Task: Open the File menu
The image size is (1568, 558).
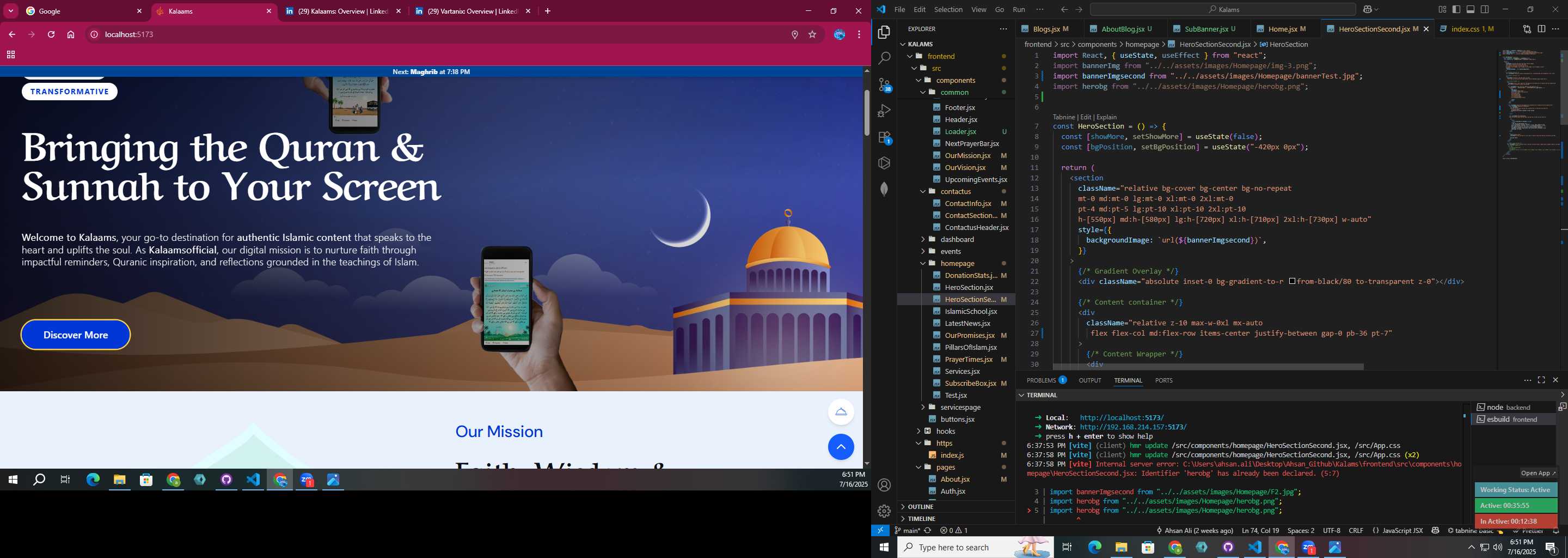Action: pyautogui.click(x=899, y=10)
